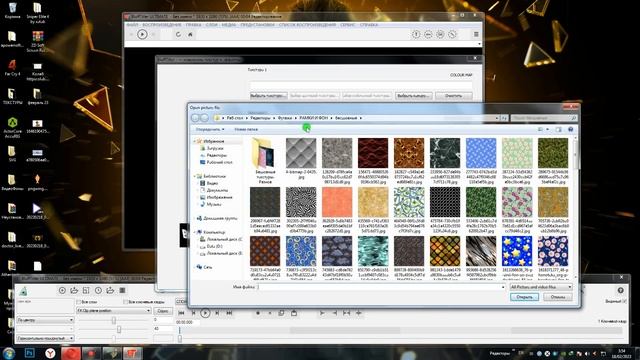
Task: Open the ФАЙЛ menu
Action: tap(132, 25)
